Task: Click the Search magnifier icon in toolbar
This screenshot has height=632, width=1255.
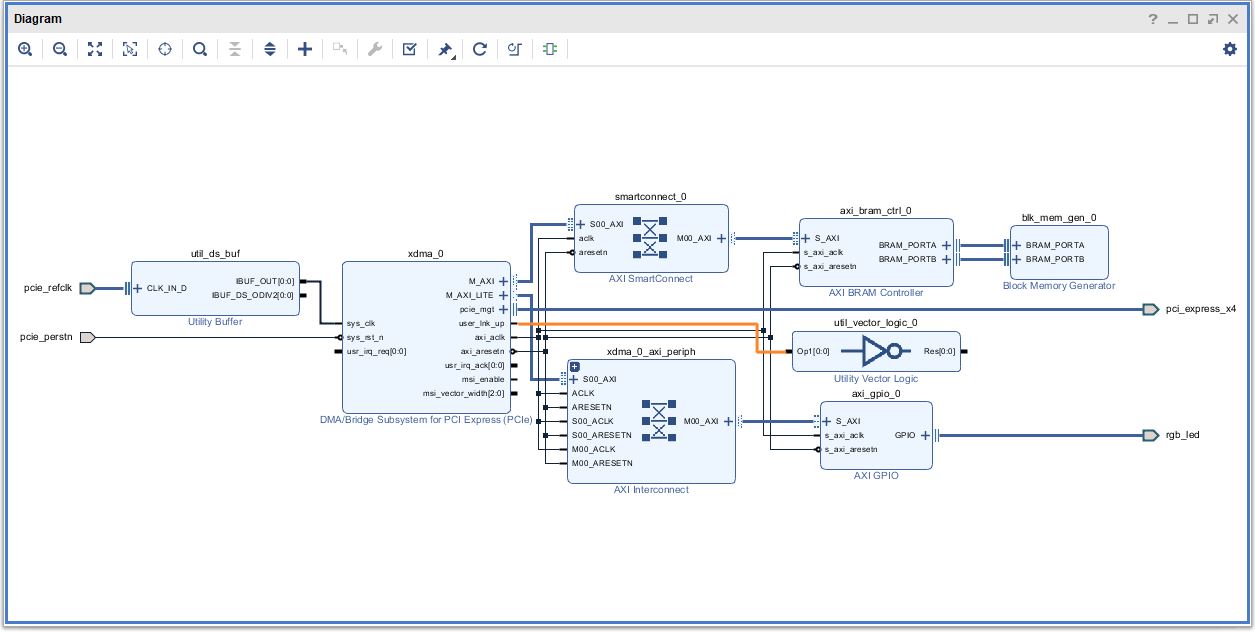Action: pyautogui.click(x=200, y=49)
